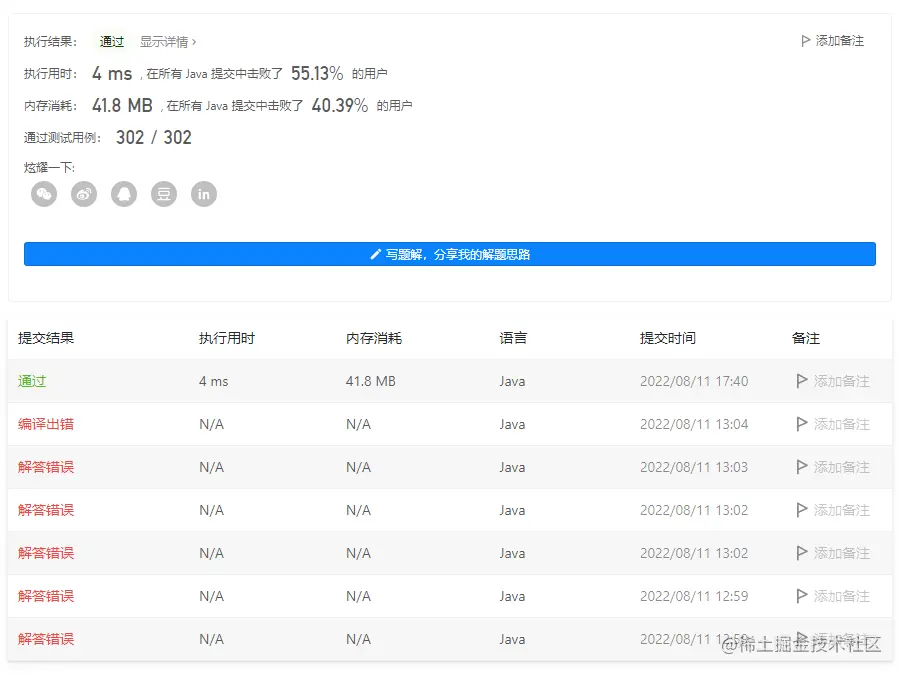Click the 302 / 302 test cases value

[154, 137]
